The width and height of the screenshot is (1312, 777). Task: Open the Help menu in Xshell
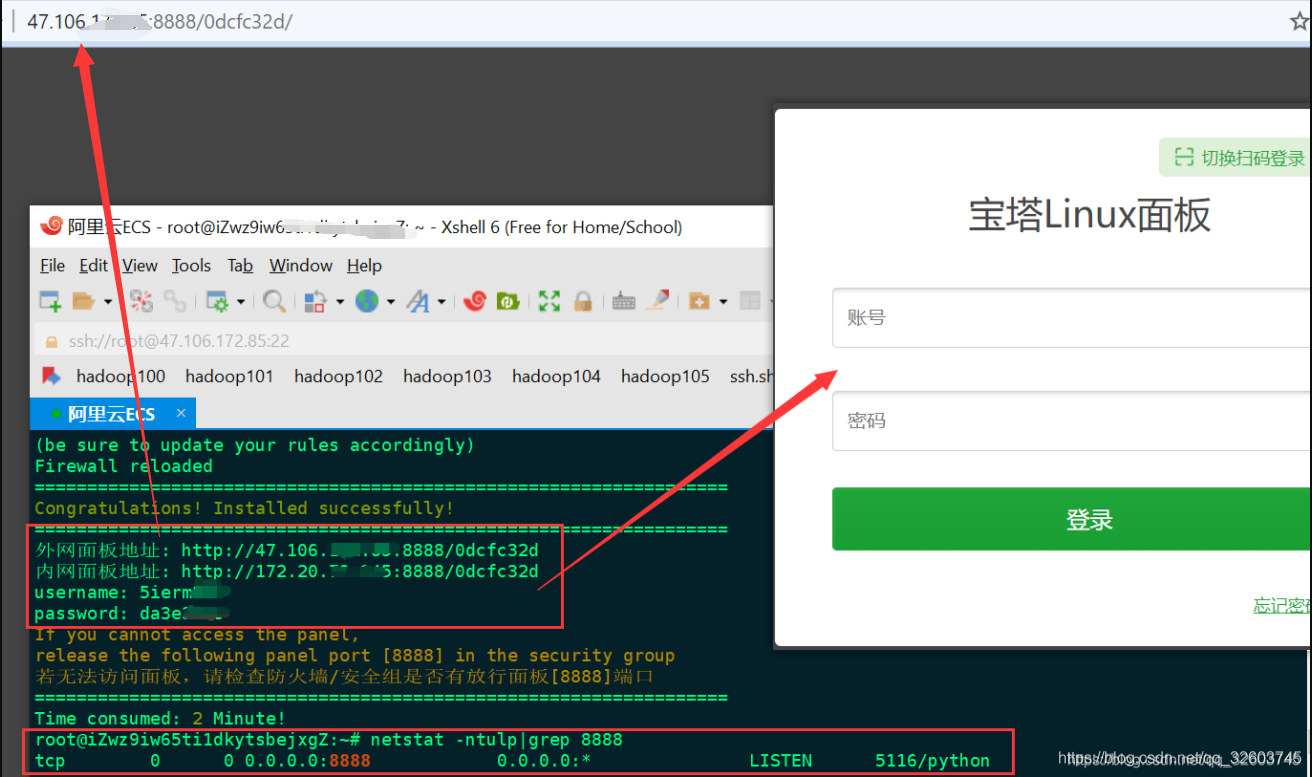click(x=364, y=265)
